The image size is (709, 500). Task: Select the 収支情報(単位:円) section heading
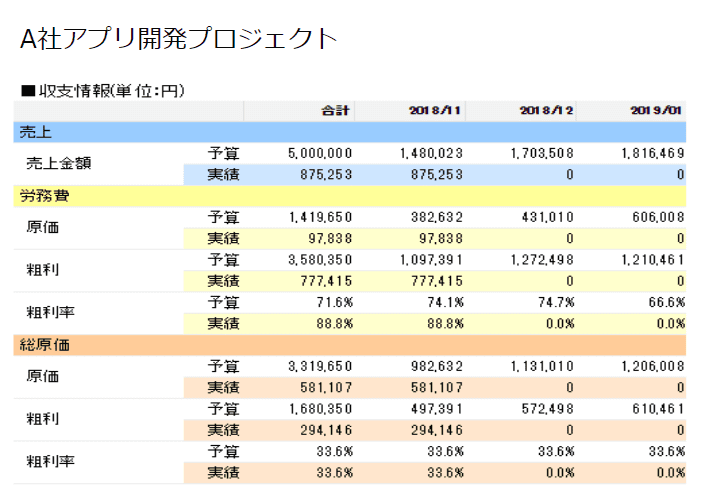tap(103, 91)
